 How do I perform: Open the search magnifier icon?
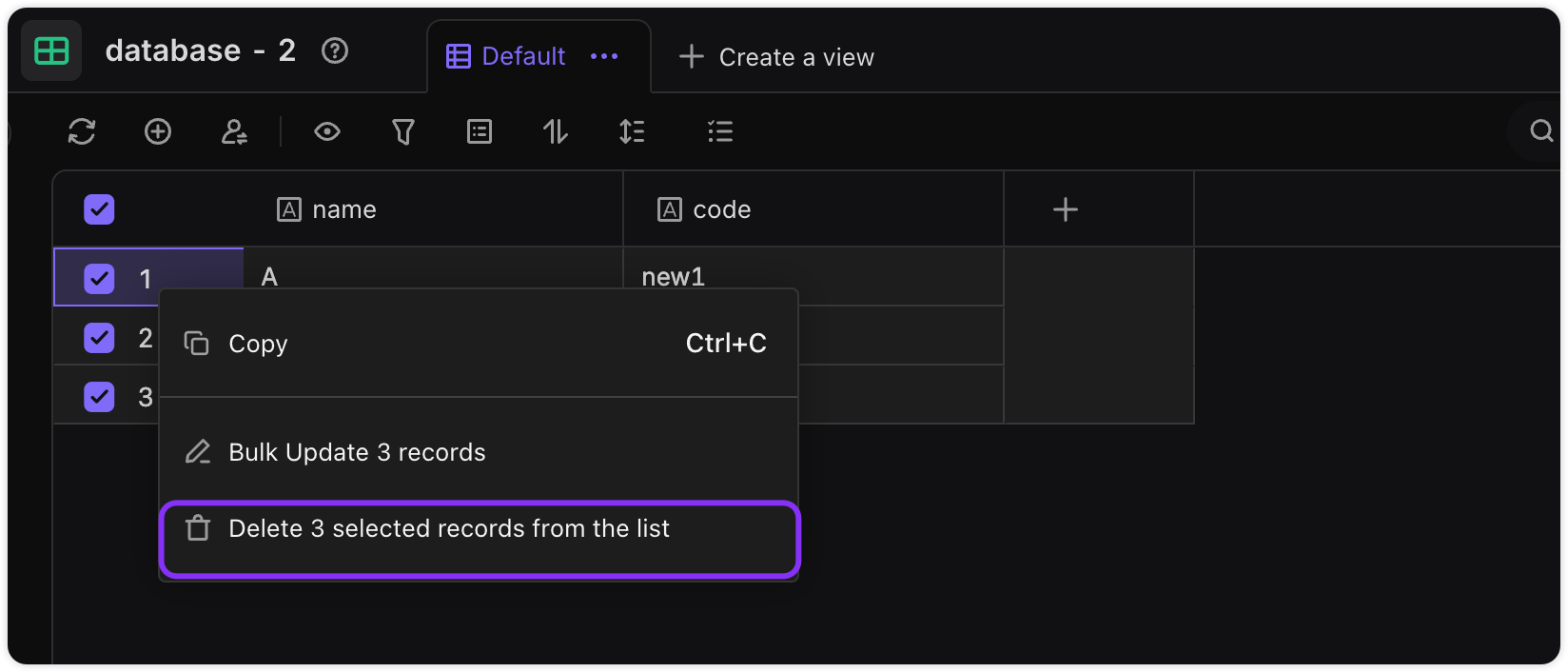tap(1541, 130)
